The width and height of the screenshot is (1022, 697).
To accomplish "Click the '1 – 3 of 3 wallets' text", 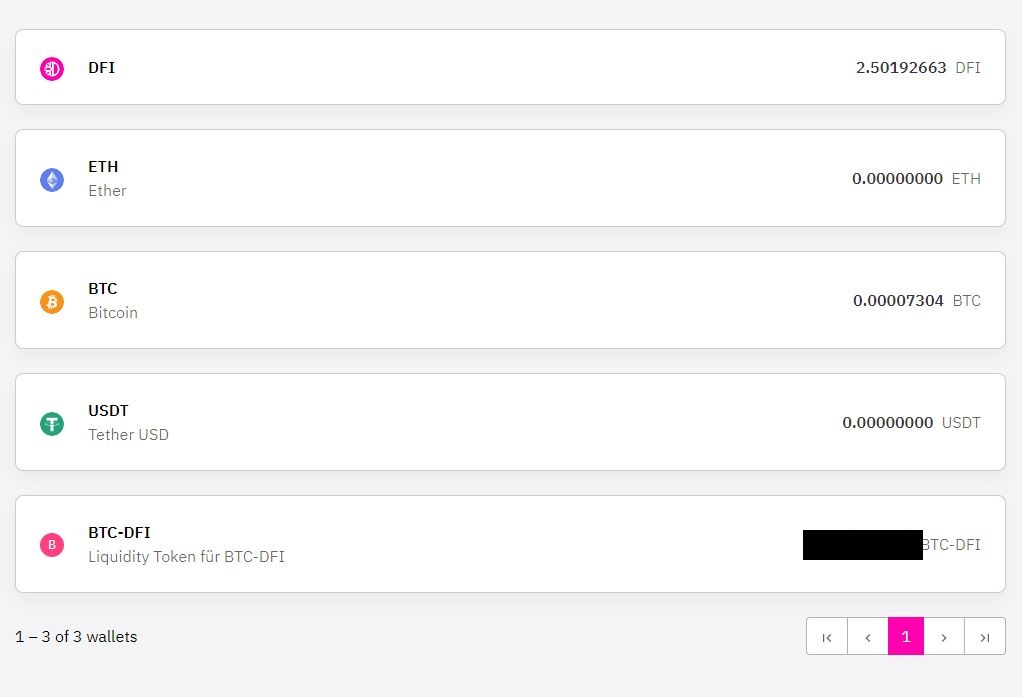I will pos(76,637).
